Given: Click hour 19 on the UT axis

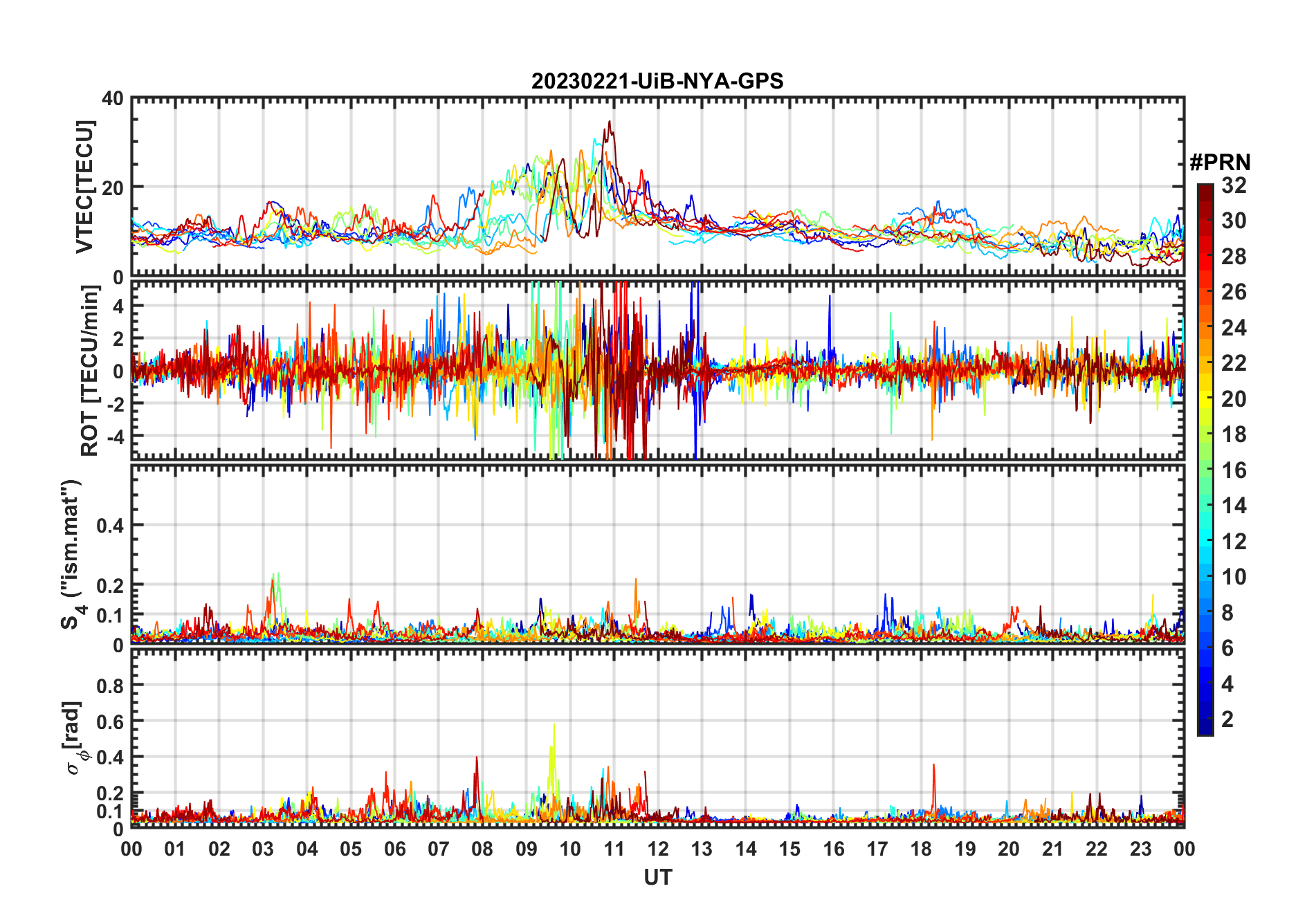Looking at the screenshot, I should [x=965, y=849].
